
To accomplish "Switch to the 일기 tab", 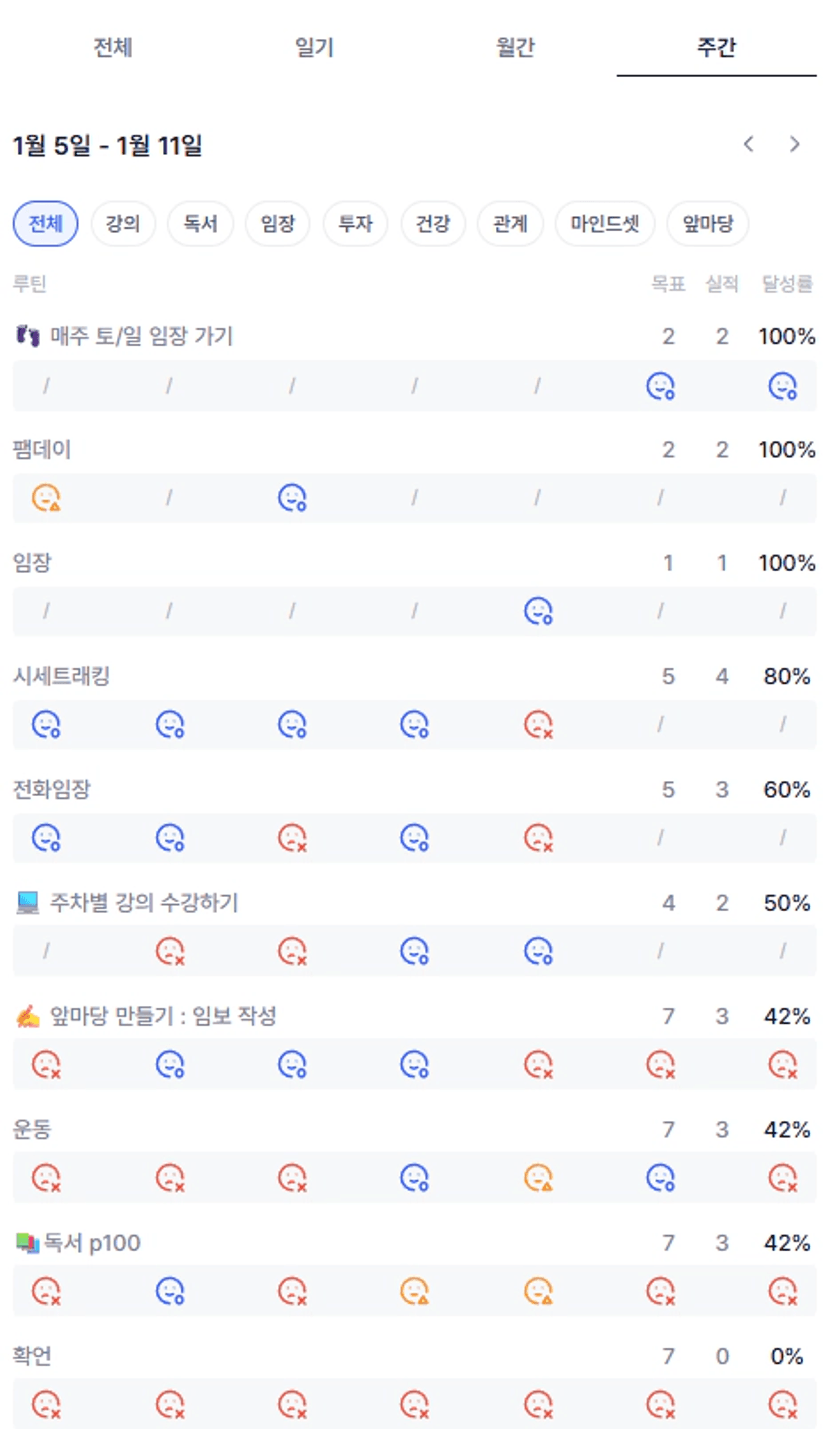I will [315, 48].
